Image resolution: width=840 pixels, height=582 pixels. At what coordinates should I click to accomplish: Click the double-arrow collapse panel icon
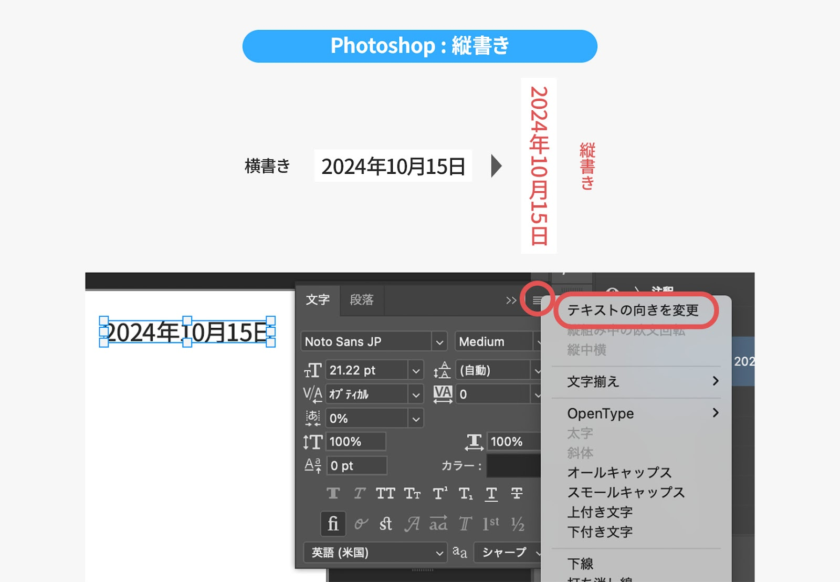512,300
